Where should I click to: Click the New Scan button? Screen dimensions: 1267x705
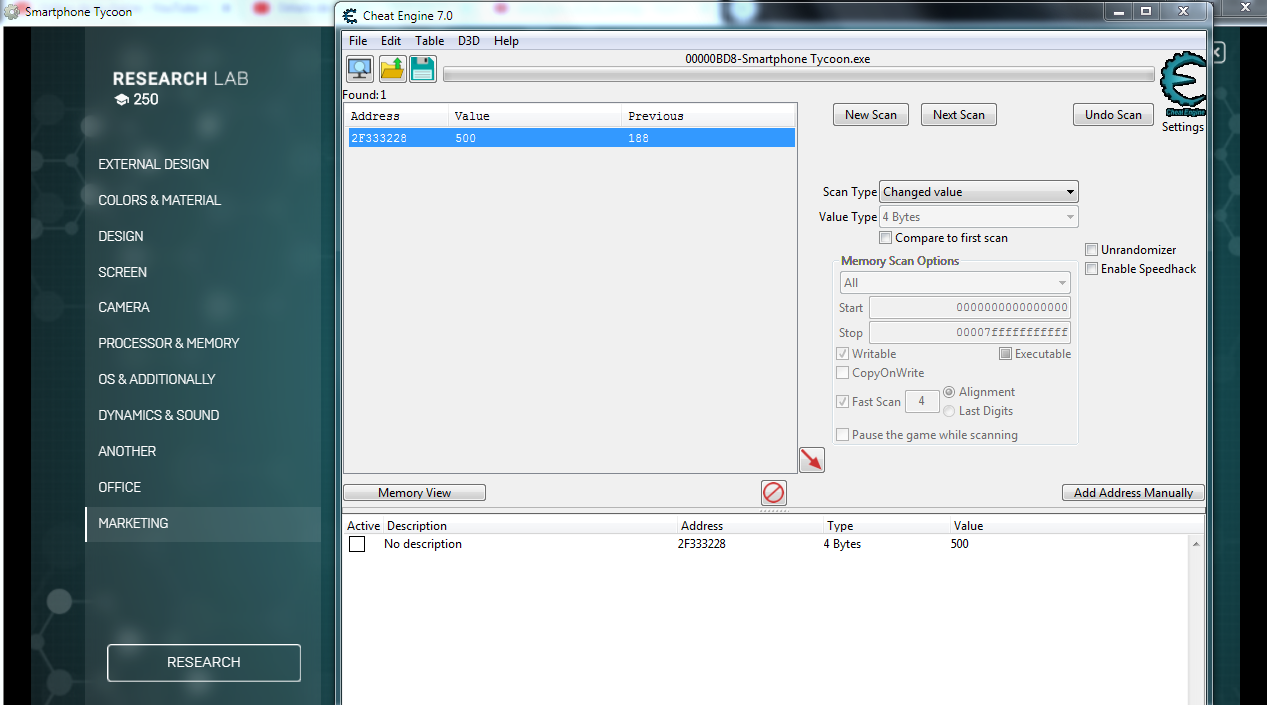pos(871,115)
